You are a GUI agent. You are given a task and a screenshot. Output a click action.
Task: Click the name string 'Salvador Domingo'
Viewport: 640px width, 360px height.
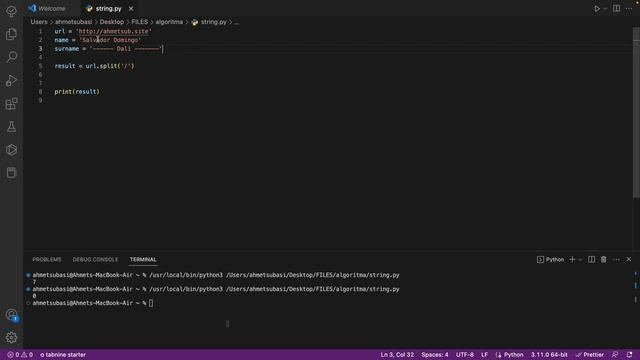110,40
